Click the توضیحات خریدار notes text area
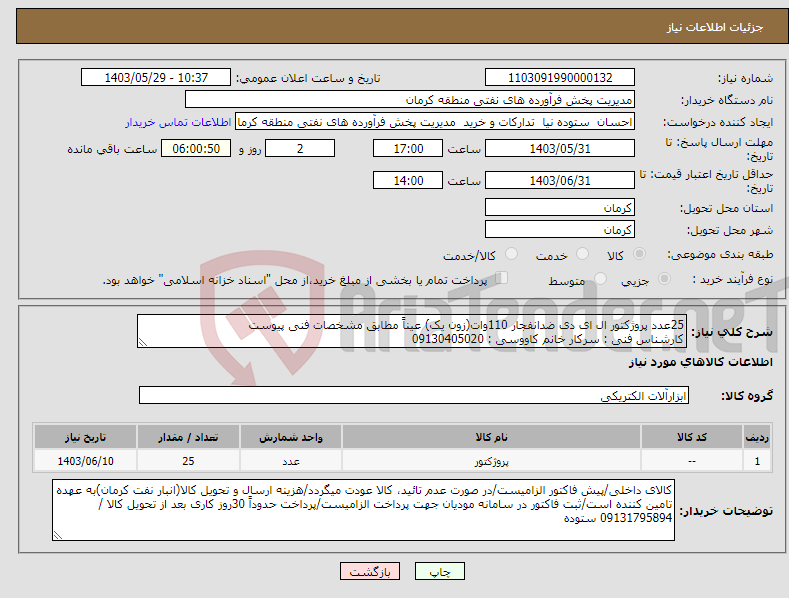The image size is (789, 598). 363,510
